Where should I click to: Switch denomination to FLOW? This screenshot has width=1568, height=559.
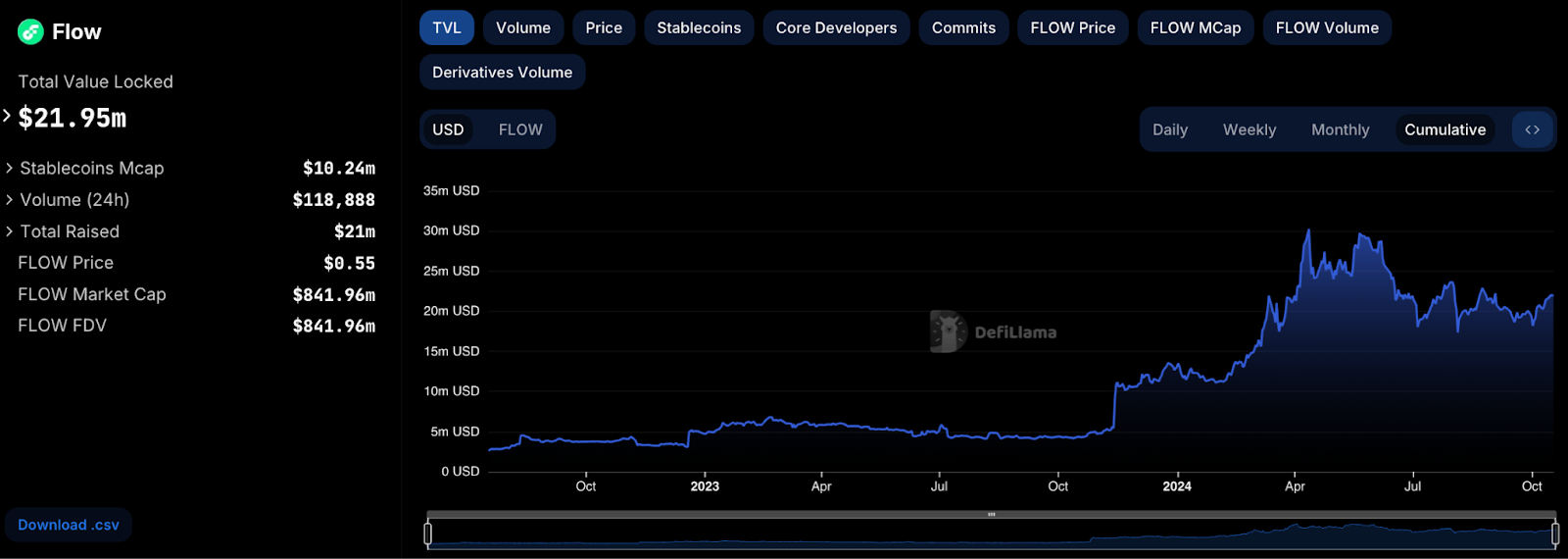520,129
